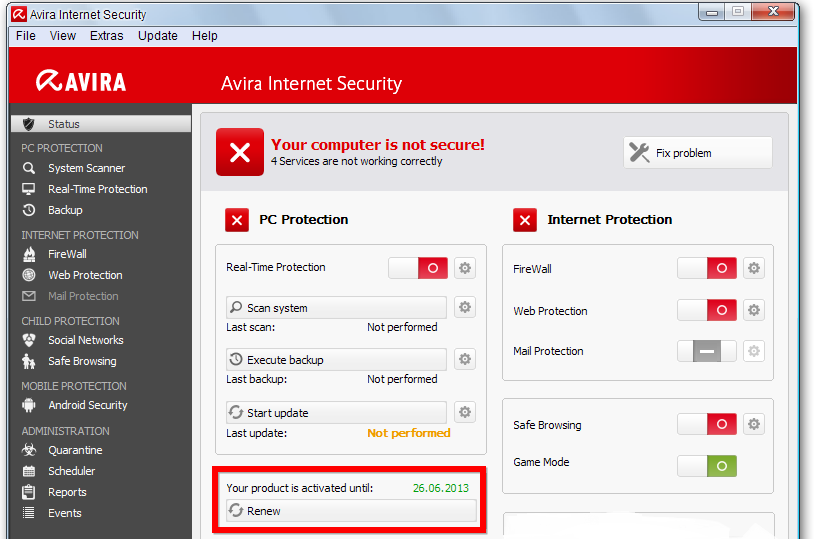The image size is (815, 539).
Task: Open the Extras menu
Action: pyautogui.click(x=107, y=36)
